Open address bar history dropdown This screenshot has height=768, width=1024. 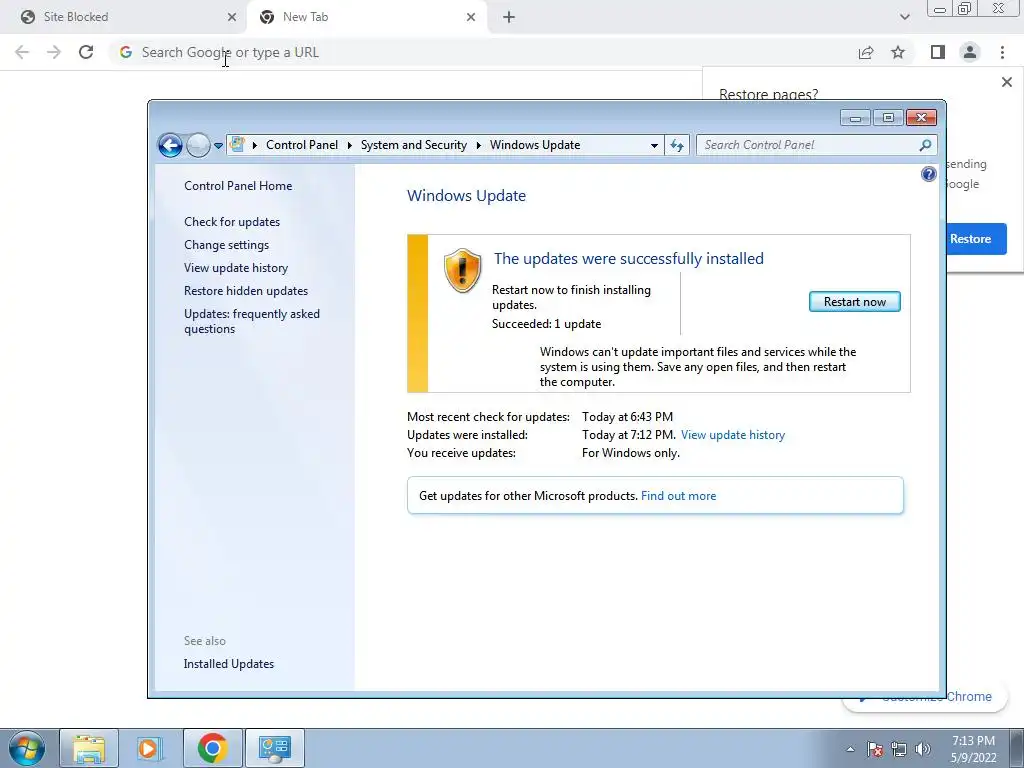pos(654,145)
